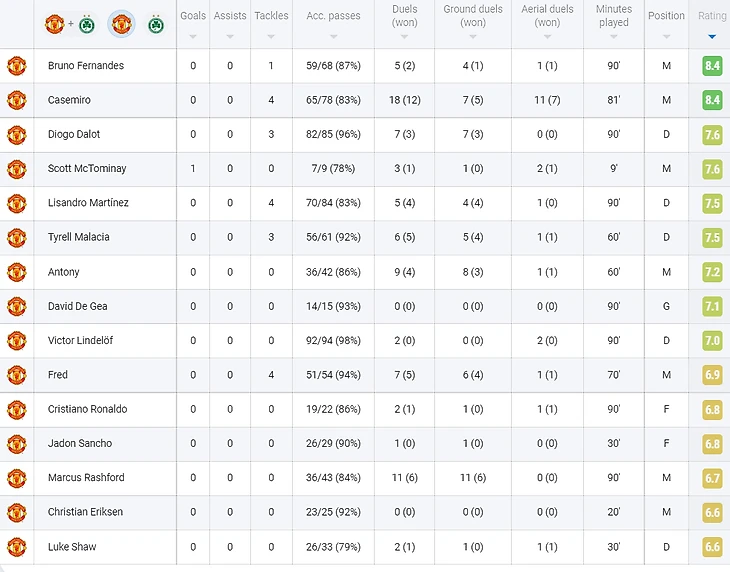Open Marcus Rashford's player link
The height and width of the screenshot is (572, 730).
click(x=87, y=478)
